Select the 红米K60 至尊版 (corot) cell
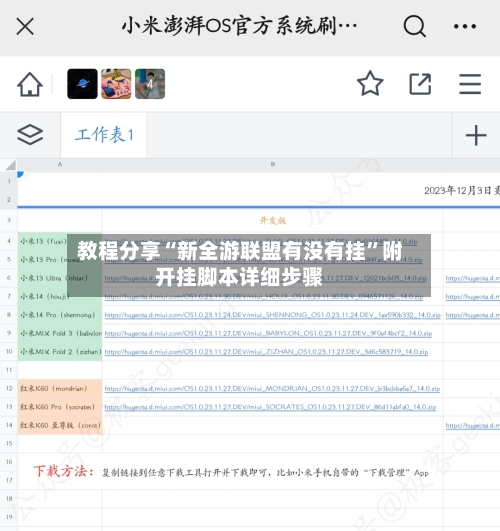 pyautogui.click(x=60, y=425)
